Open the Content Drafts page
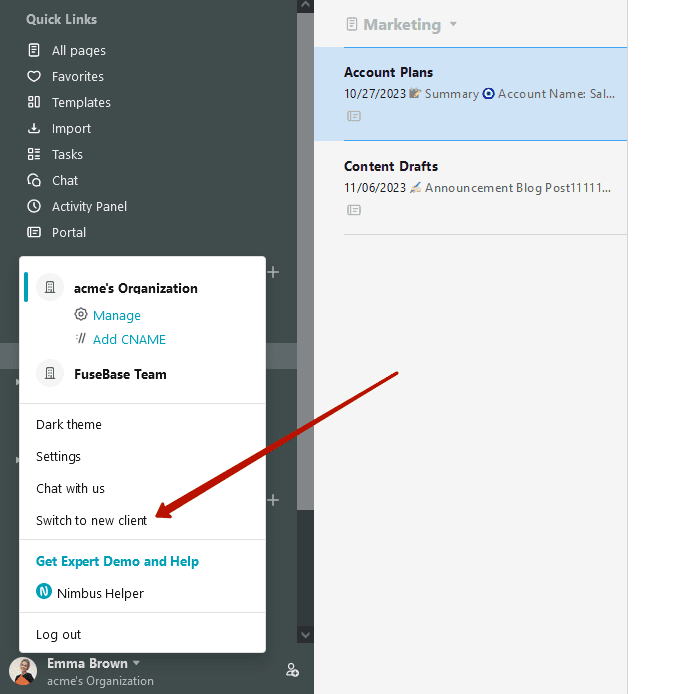 [x=391, y=166]
